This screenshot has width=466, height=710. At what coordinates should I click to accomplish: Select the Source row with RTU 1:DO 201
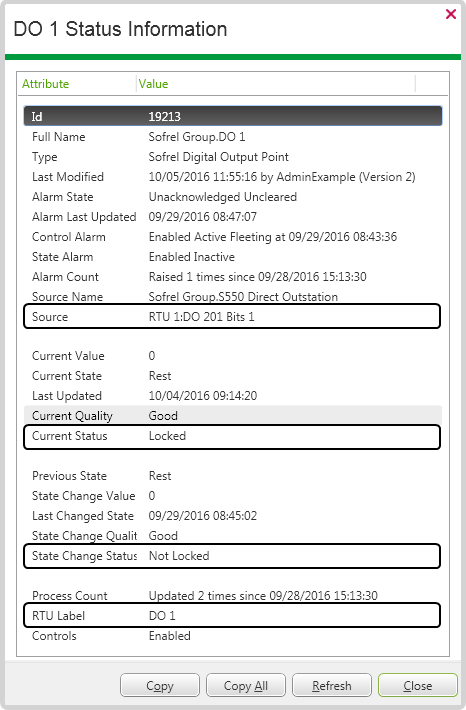(232, 316)
